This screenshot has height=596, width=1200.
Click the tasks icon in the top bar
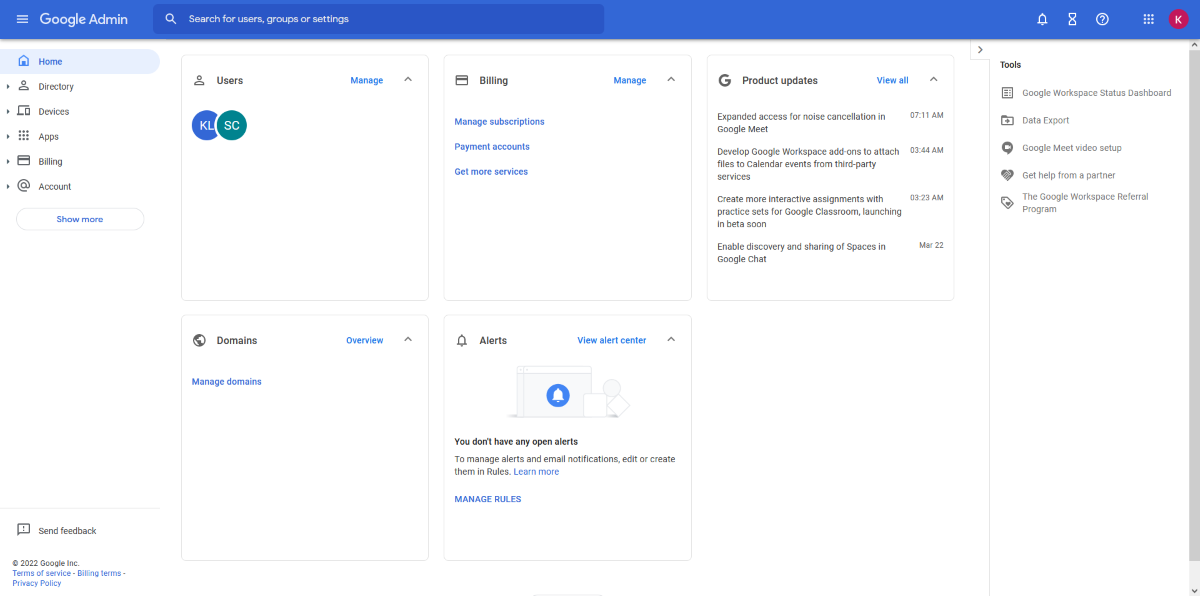point(1071,18)
